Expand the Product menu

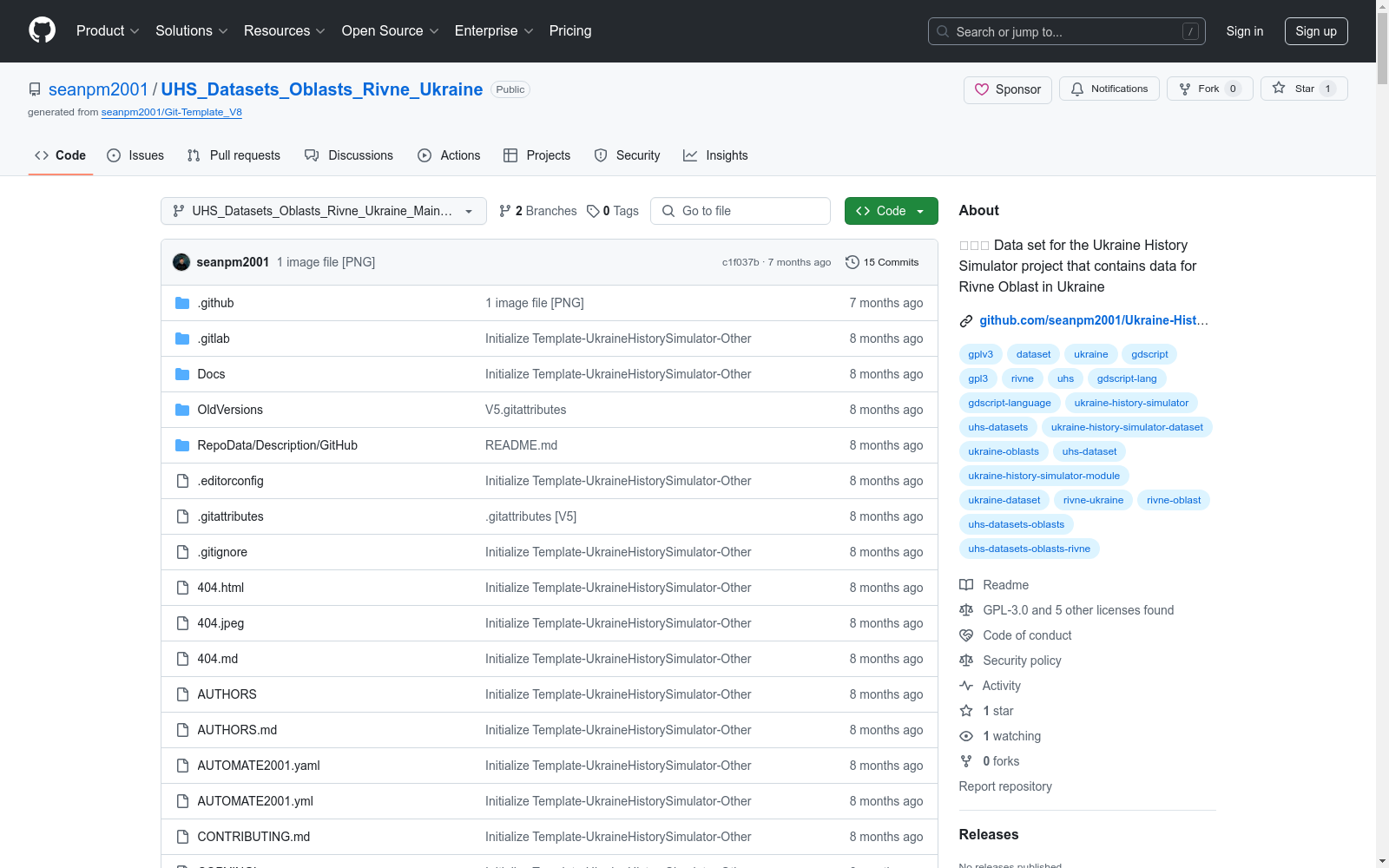point(108,31)
